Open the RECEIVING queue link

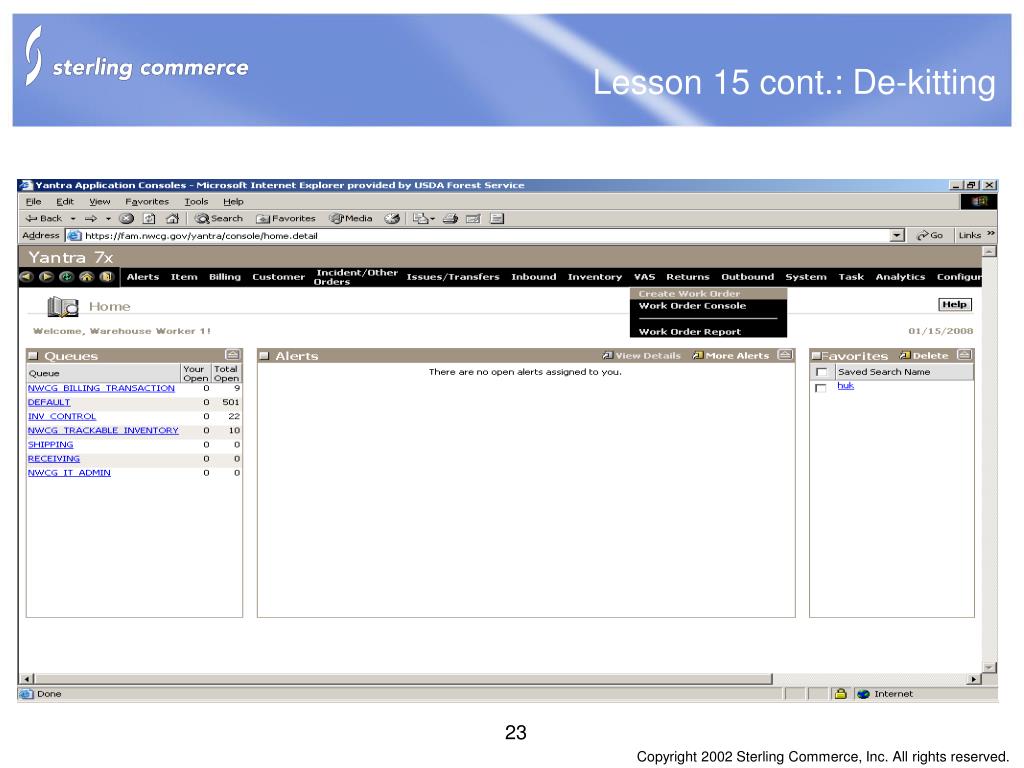click(x=54, y=459)
